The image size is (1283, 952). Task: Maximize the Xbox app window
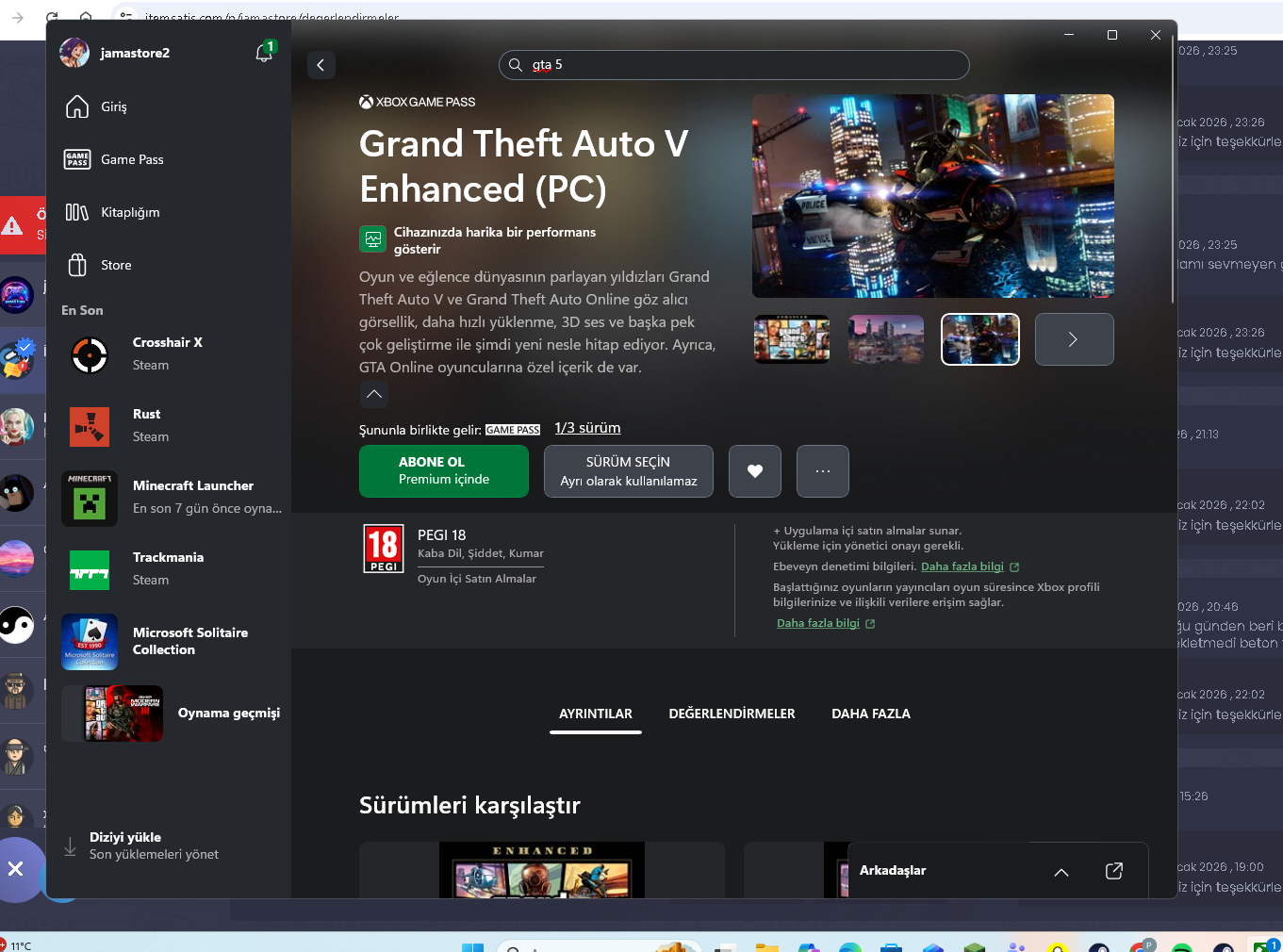[1112, 35]
